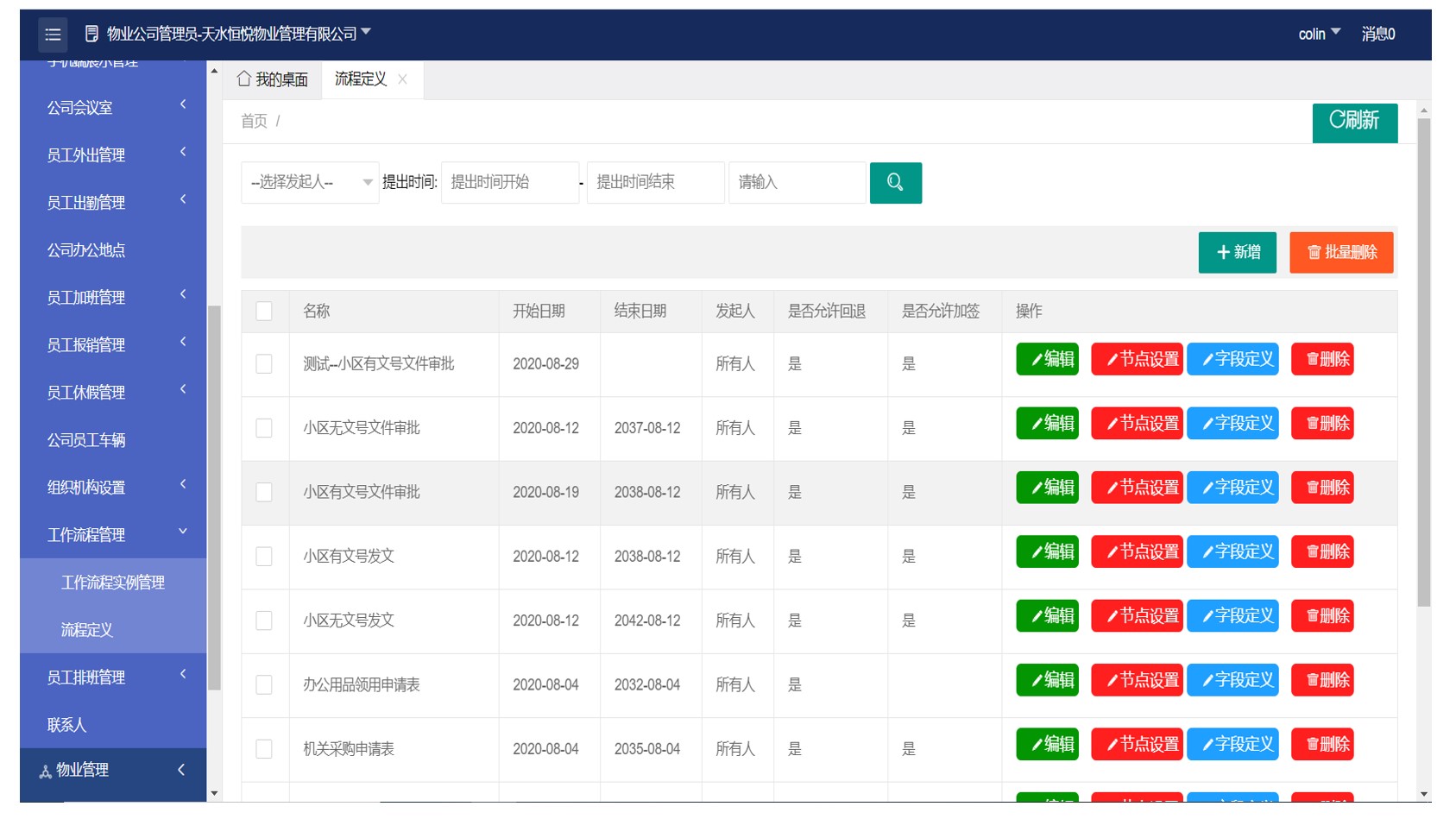The image size is (1456, 819).
Task: Expand the colin user menu
Action: (x=1318, y=34)
